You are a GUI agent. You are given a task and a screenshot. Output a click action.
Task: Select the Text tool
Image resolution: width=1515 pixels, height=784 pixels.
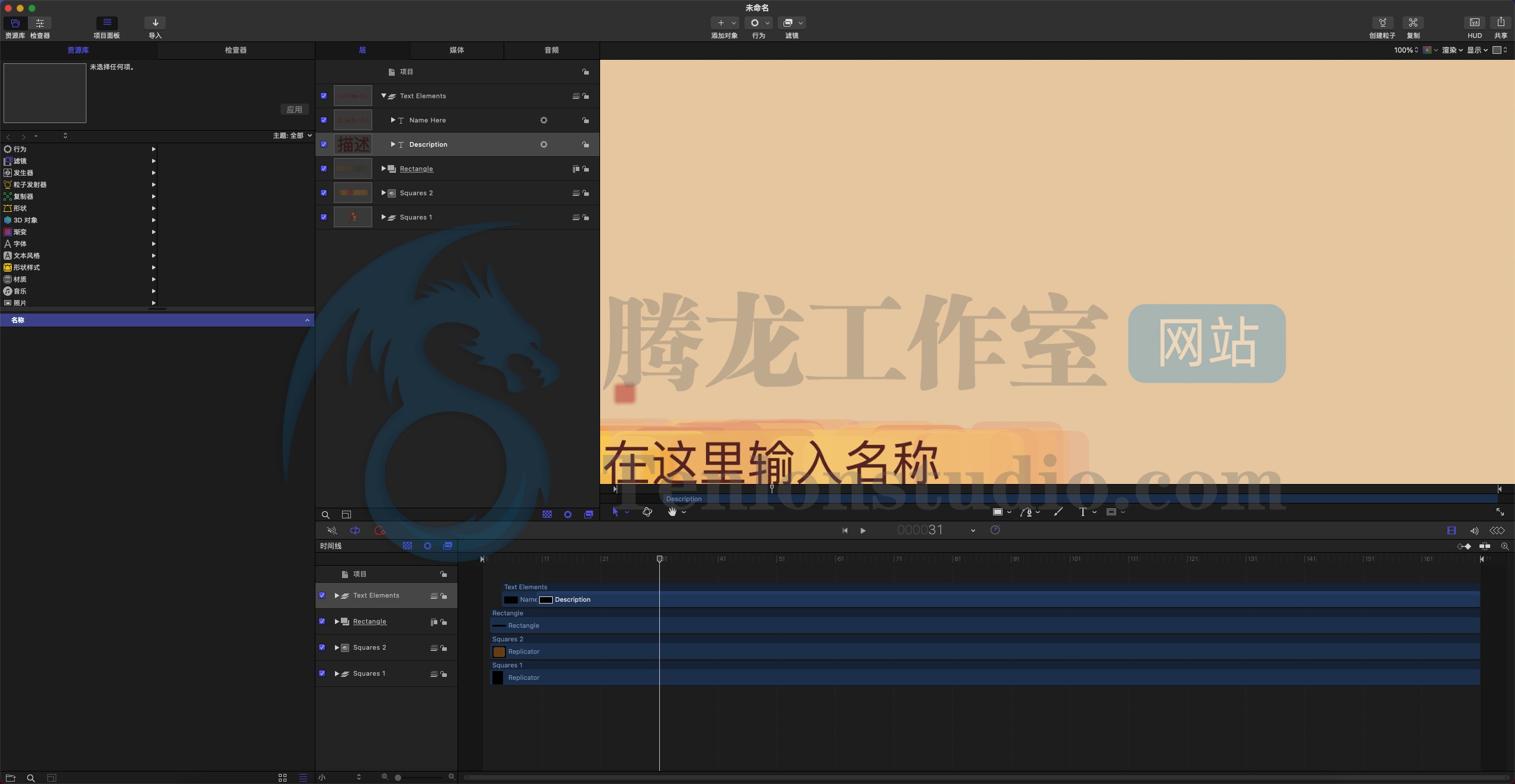tap(1083, 512)
